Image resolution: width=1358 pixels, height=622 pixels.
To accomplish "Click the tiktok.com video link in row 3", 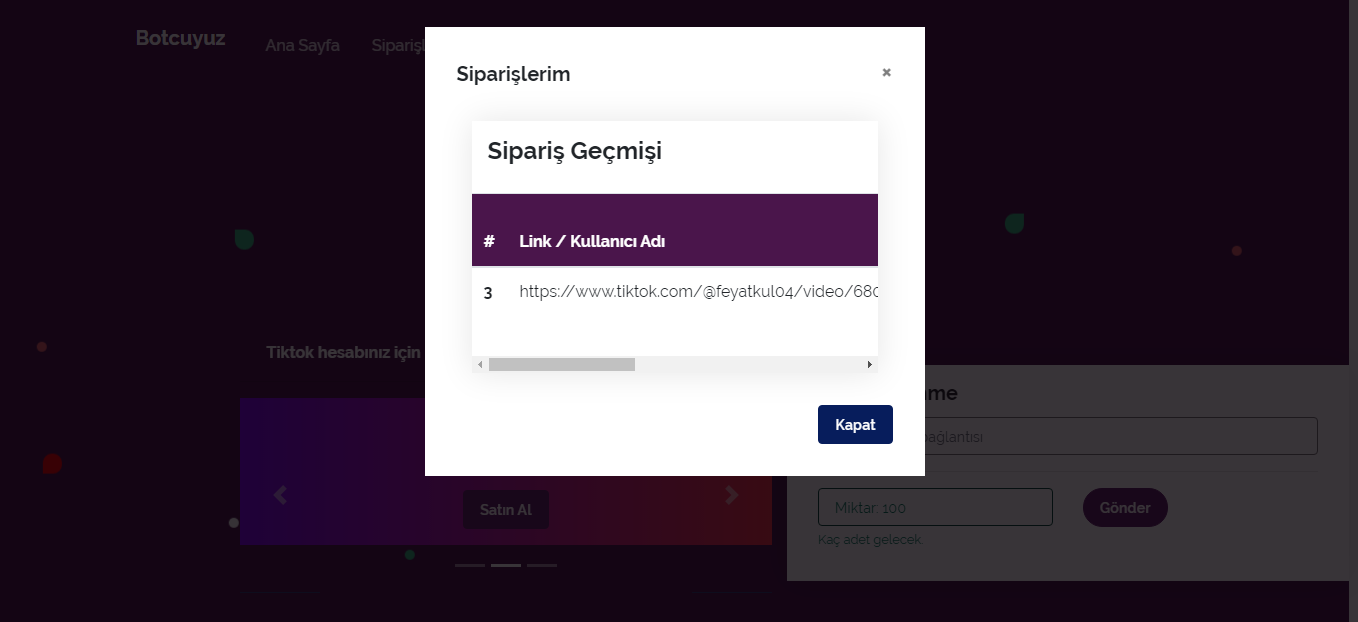I will [x=698, y=292].
